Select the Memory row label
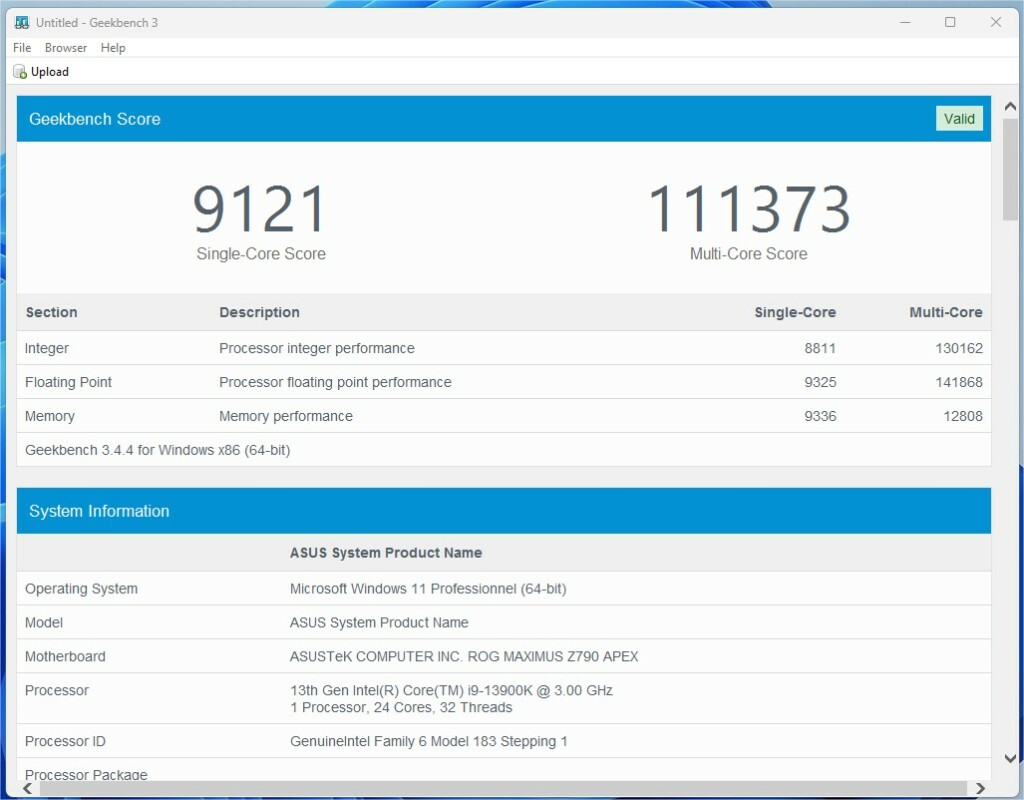 click(50, 416)
